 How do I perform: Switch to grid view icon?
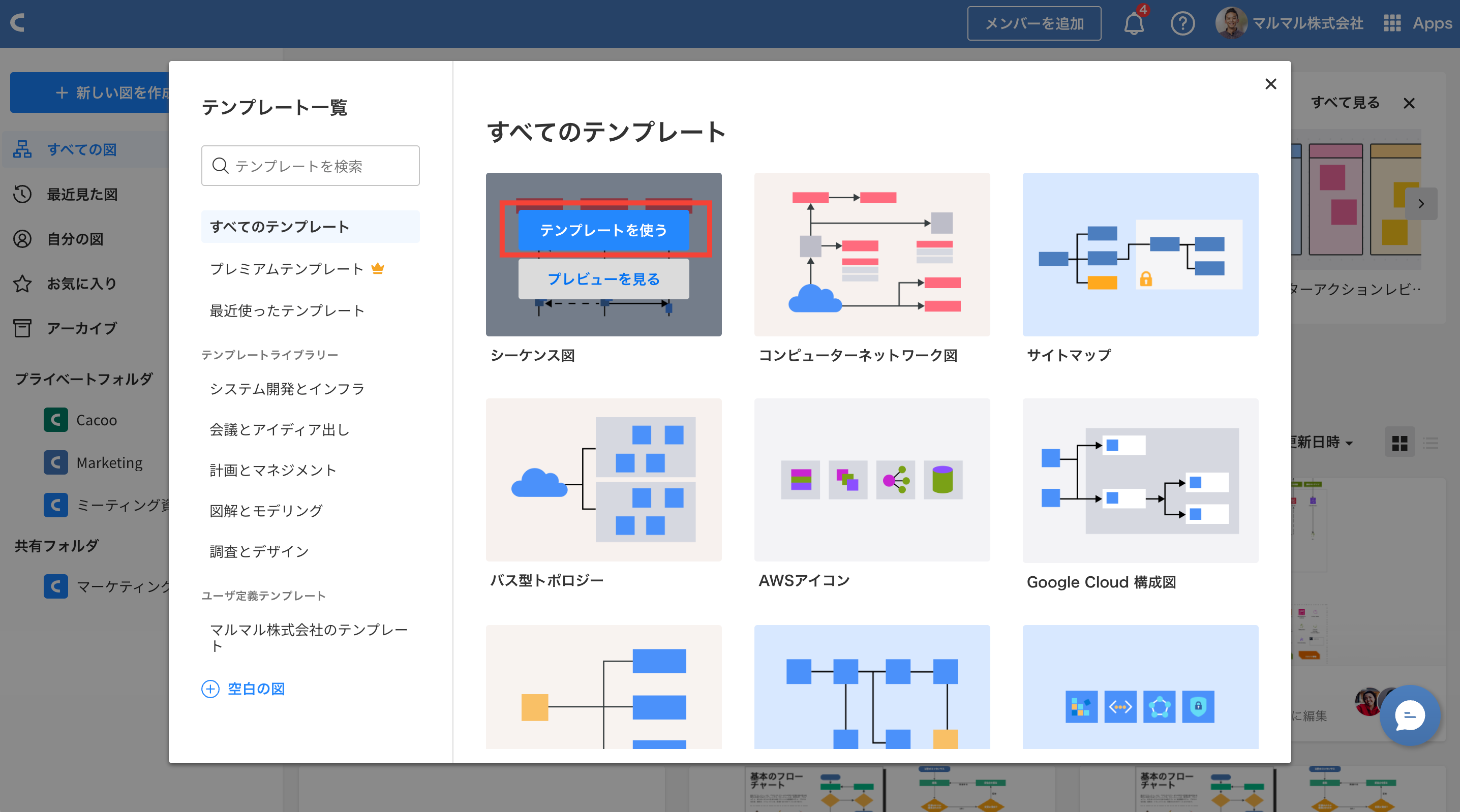[1400, 443]
